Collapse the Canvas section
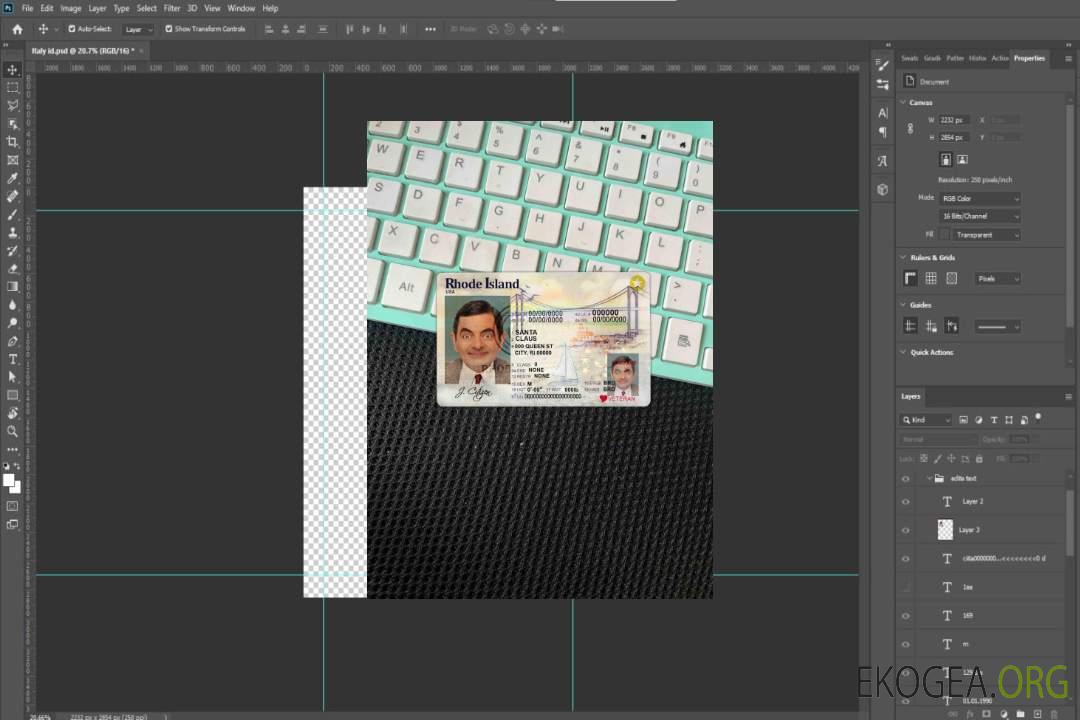Image resolution: width=1080 pixels, height=720 pixels. tap(903, 102)
